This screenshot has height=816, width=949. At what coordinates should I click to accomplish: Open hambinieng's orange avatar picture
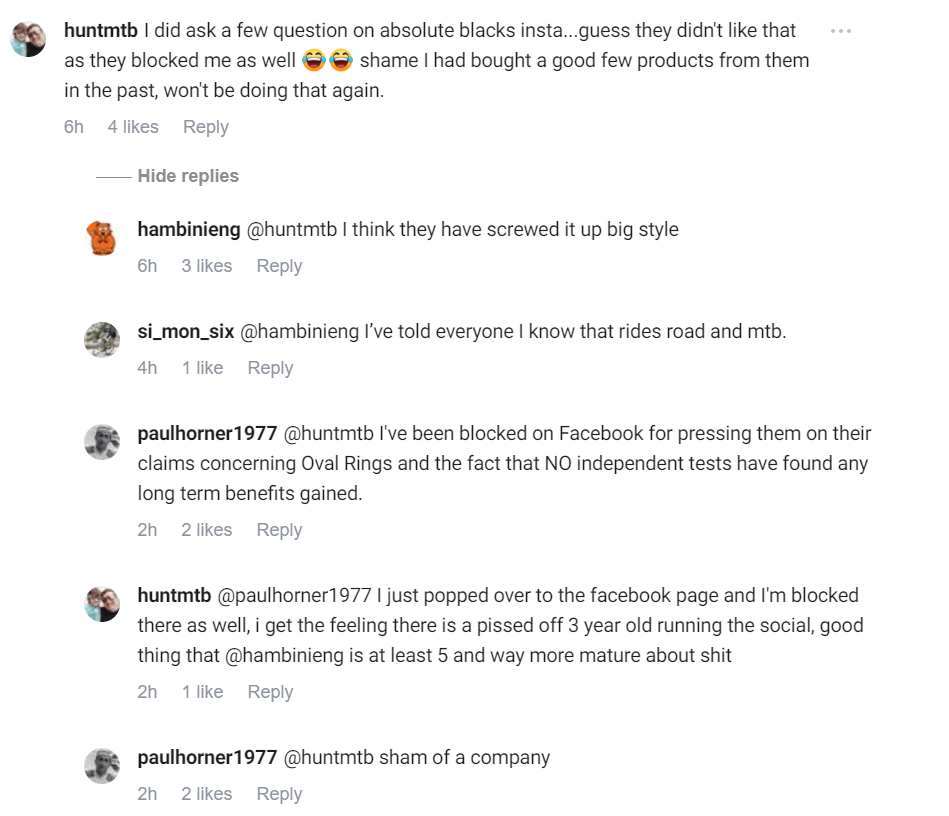[102, 238]
